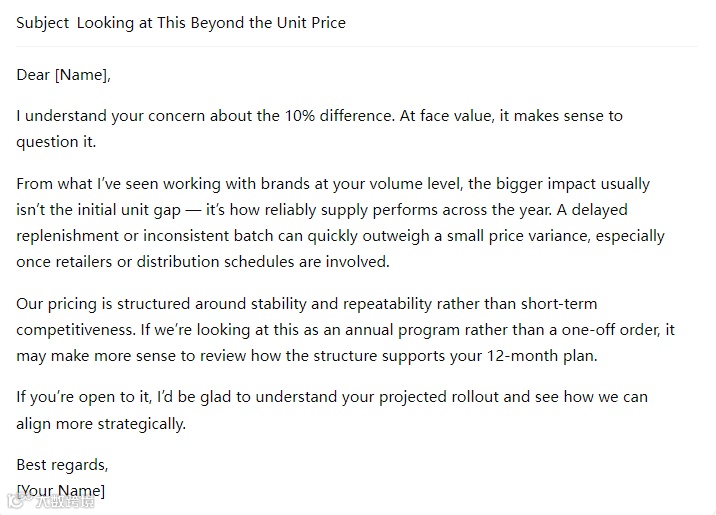Click the "Best regards," closing line
Screen dimensions: 716x515
coord(62,465)
